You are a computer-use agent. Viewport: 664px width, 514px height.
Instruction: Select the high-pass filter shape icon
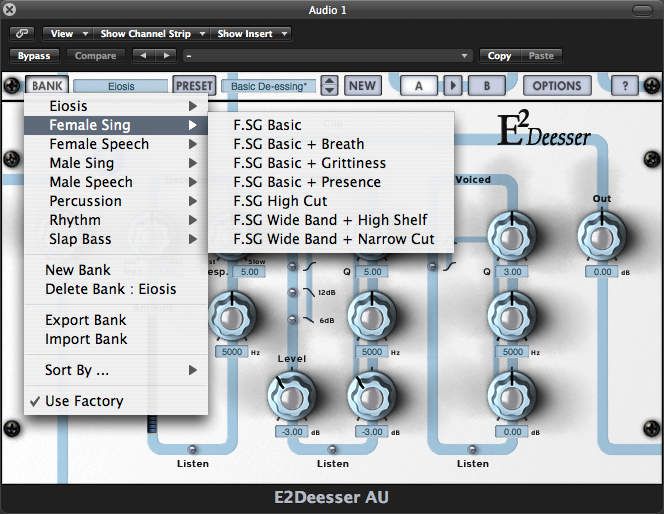point(310,266)
